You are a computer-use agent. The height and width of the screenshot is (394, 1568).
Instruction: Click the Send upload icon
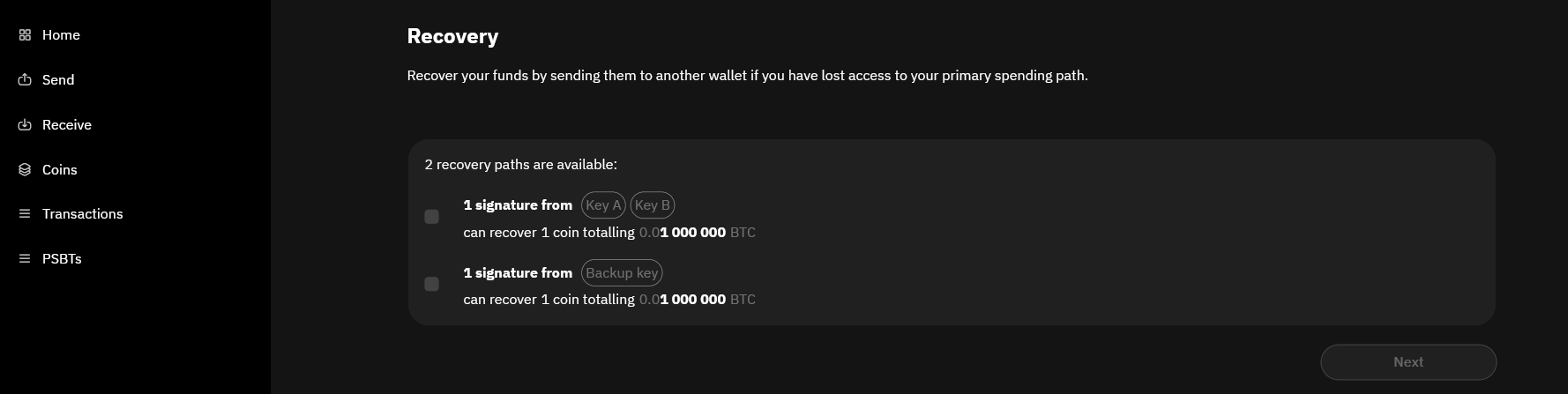pos(25,80)
